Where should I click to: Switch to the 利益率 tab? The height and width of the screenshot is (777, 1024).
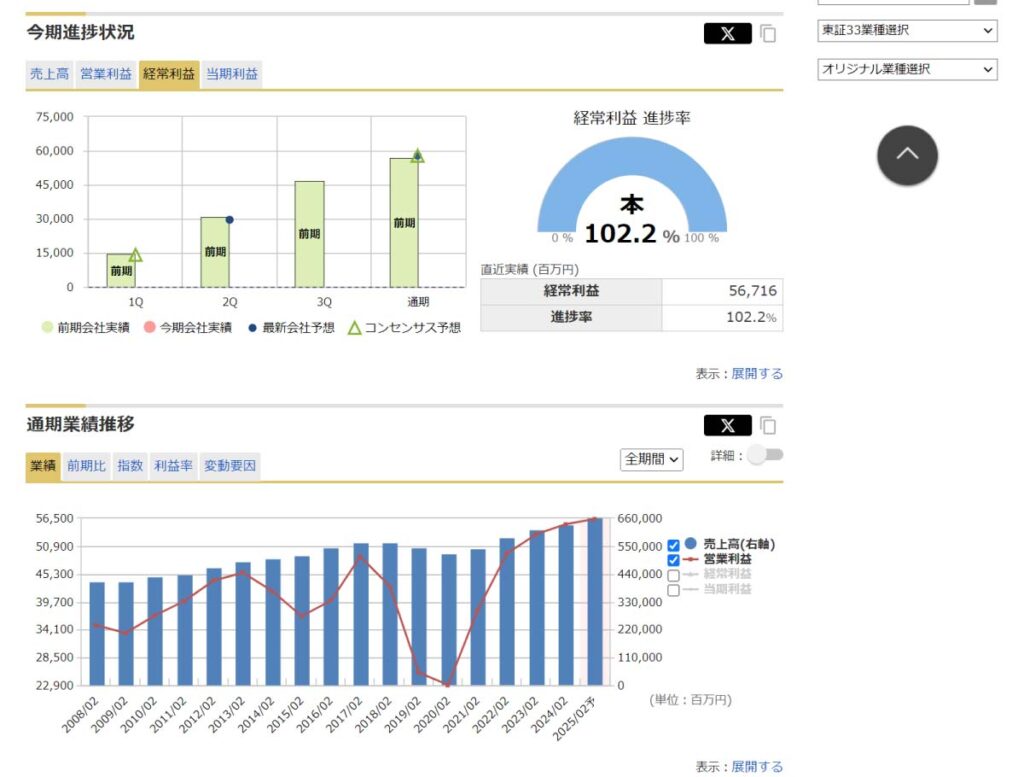click(x=173, y=466)
